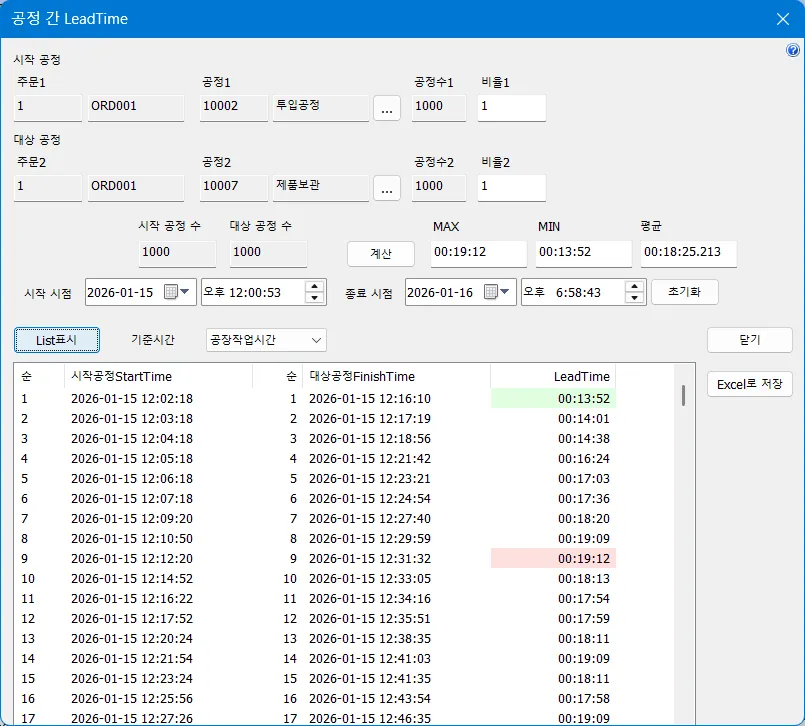Increase start time with up spinner arrow
The height and width of the screenshot is (726, 805).
click(315, 286)
